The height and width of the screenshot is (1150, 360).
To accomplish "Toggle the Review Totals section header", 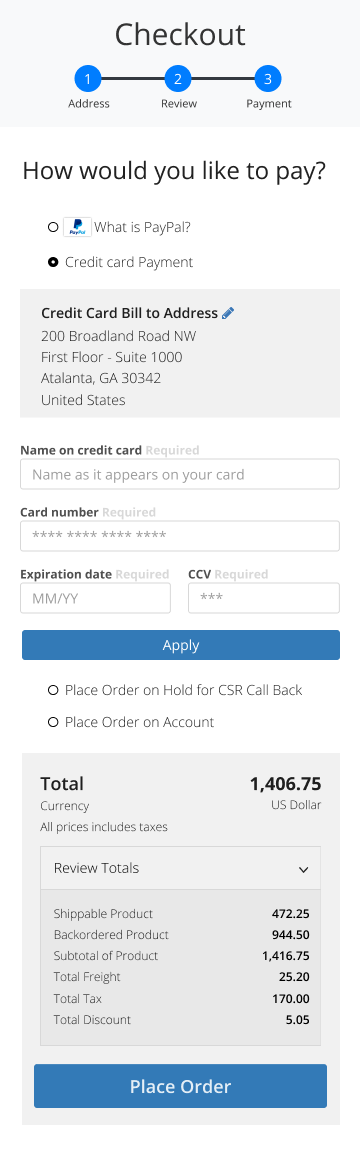I will (180, 868).
